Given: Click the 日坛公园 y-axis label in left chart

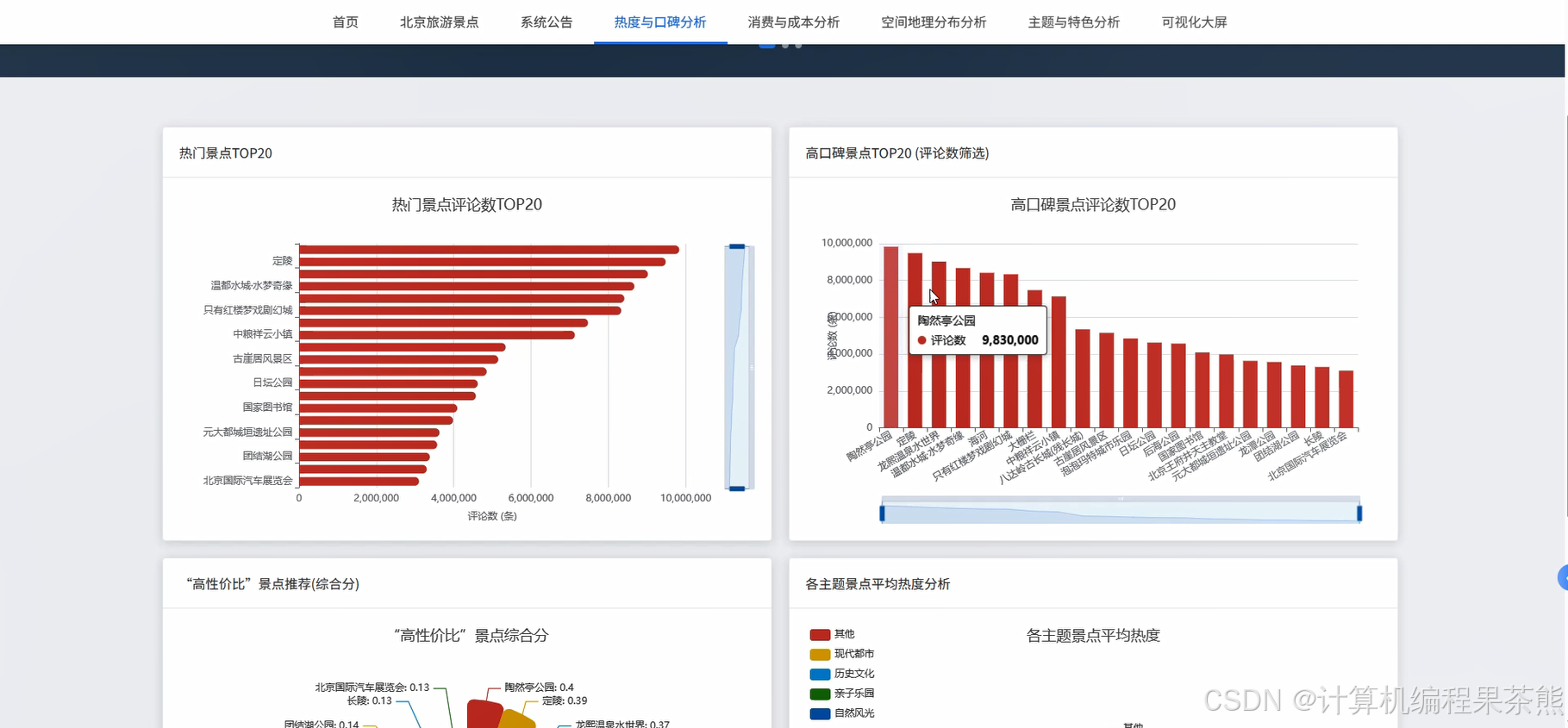Looking at the screenshot, I should pos(272,383).
